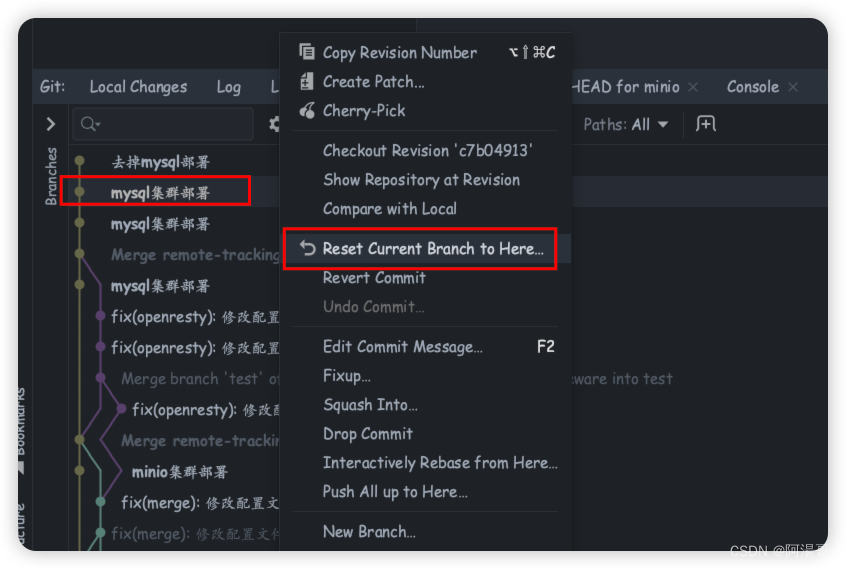Open the Paths: All dropdown
846x569 pixels.
point(626,125)
